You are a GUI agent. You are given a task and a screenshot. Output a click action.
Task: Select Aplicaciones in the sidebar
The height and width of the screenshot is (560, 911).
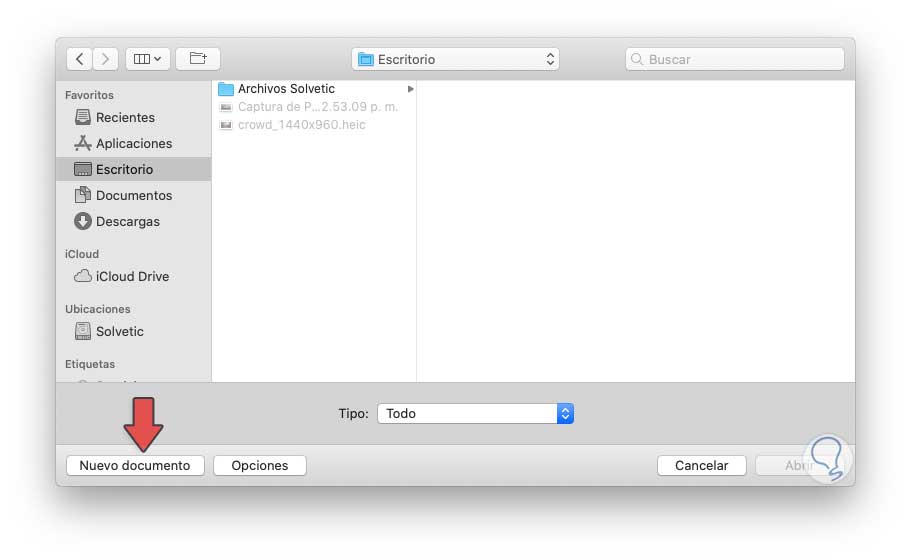134,143
